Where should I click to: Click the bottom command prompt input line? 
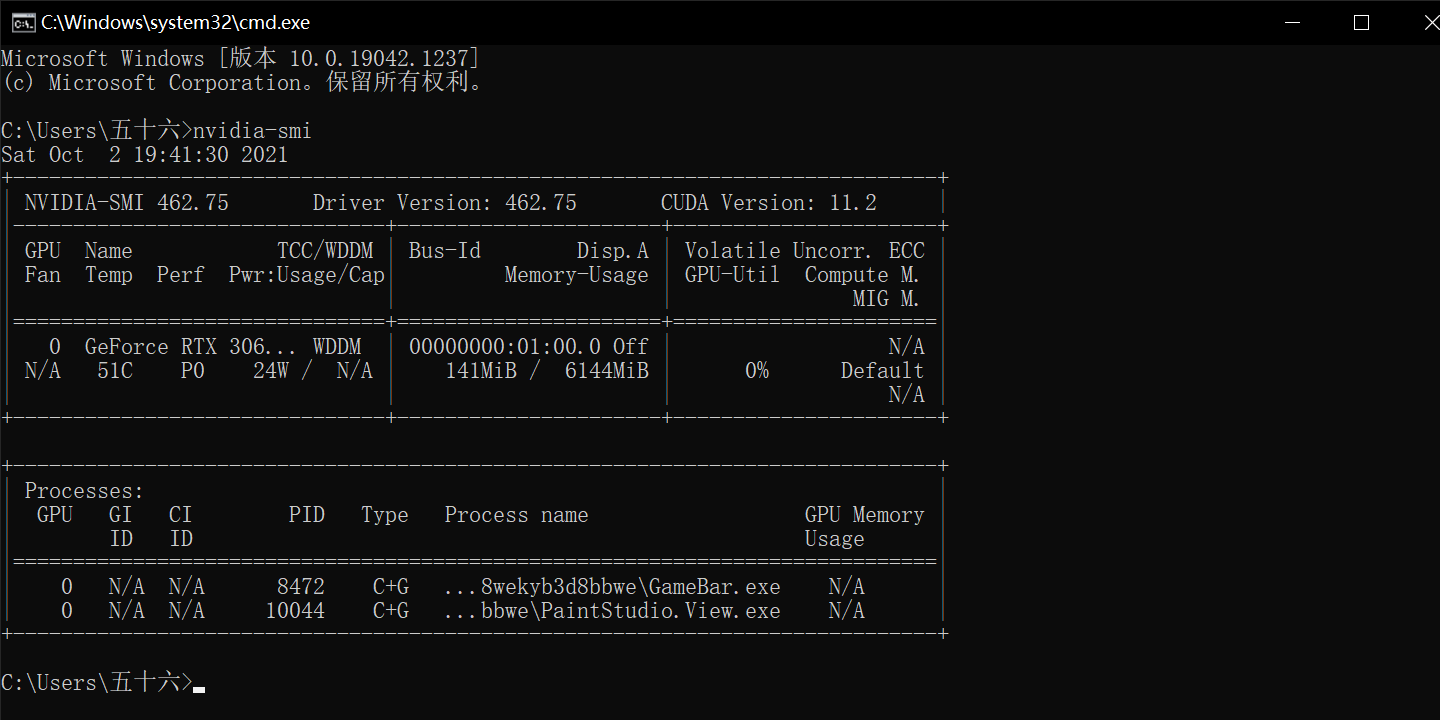tap(103, 683)
